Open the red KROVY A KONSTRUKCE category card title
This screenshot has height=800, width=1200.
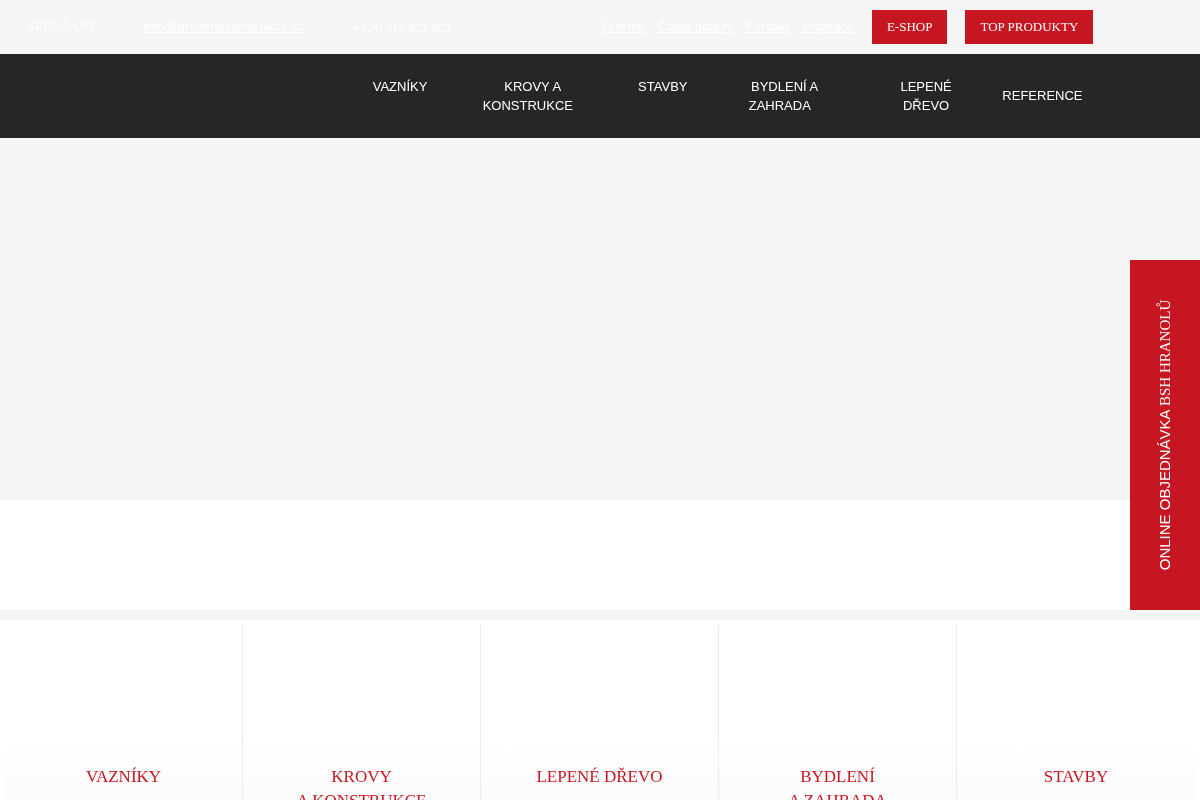point(362,786)
